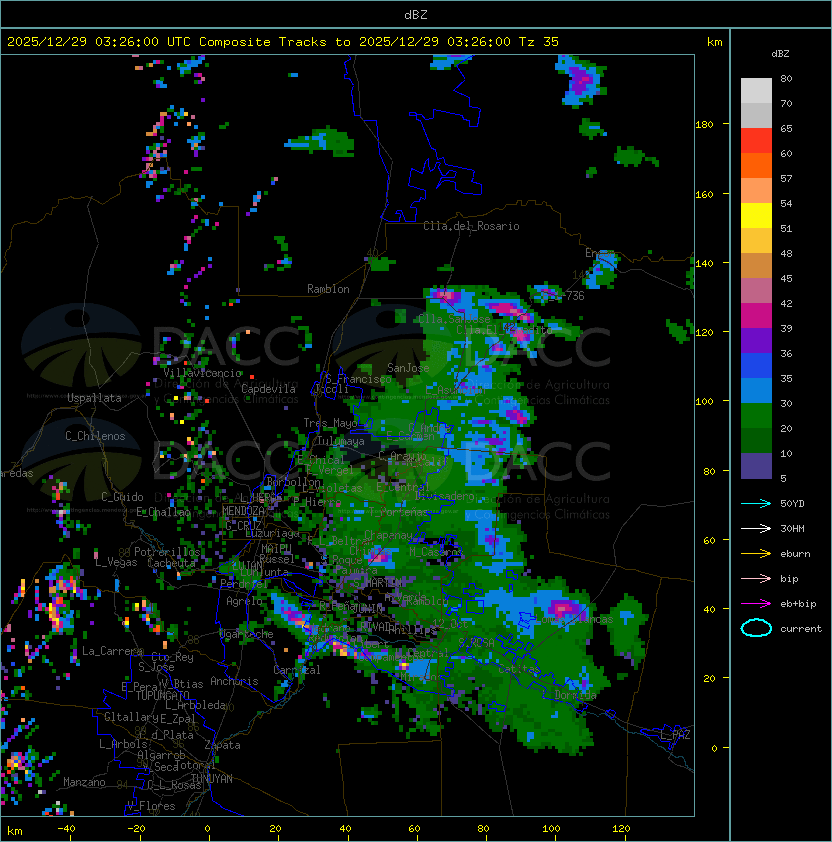Image resolution: width=832 pixels, height=842 pixels.
Task: Click the 'km' unit label at top right
Action: [714, 42]
